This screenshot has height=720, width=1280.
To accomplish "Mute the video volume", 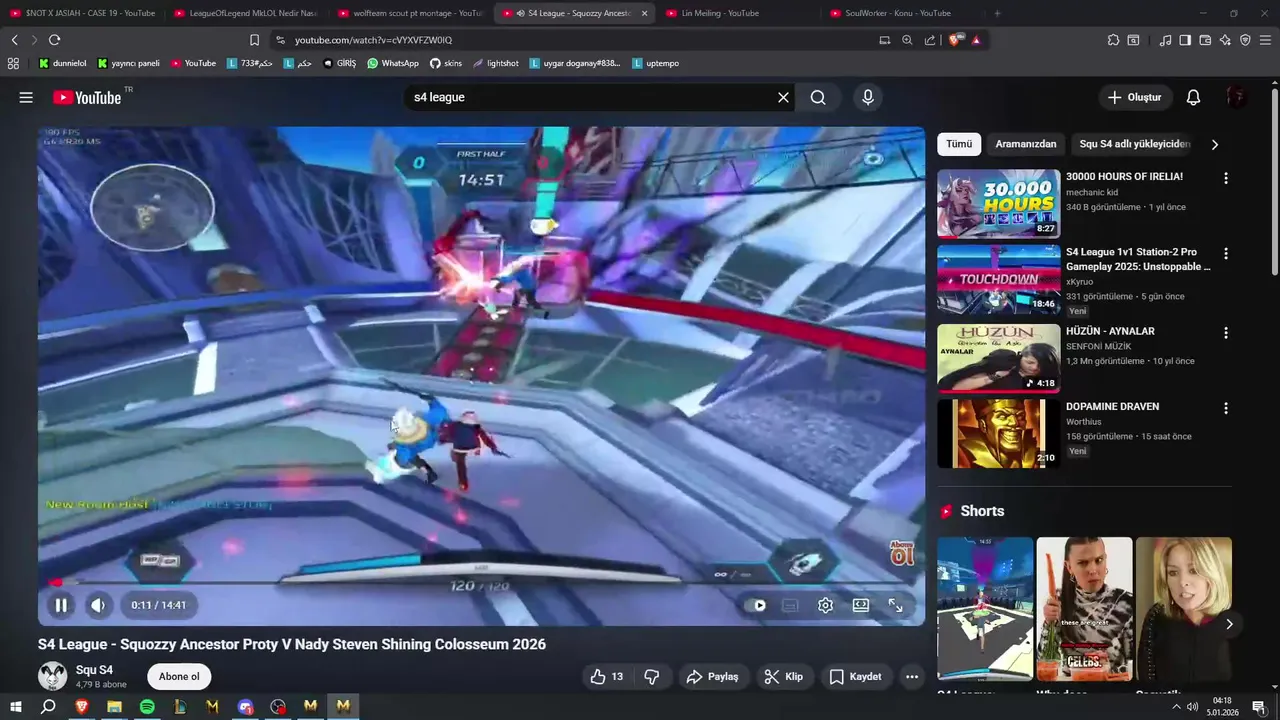I will point(98,605).
